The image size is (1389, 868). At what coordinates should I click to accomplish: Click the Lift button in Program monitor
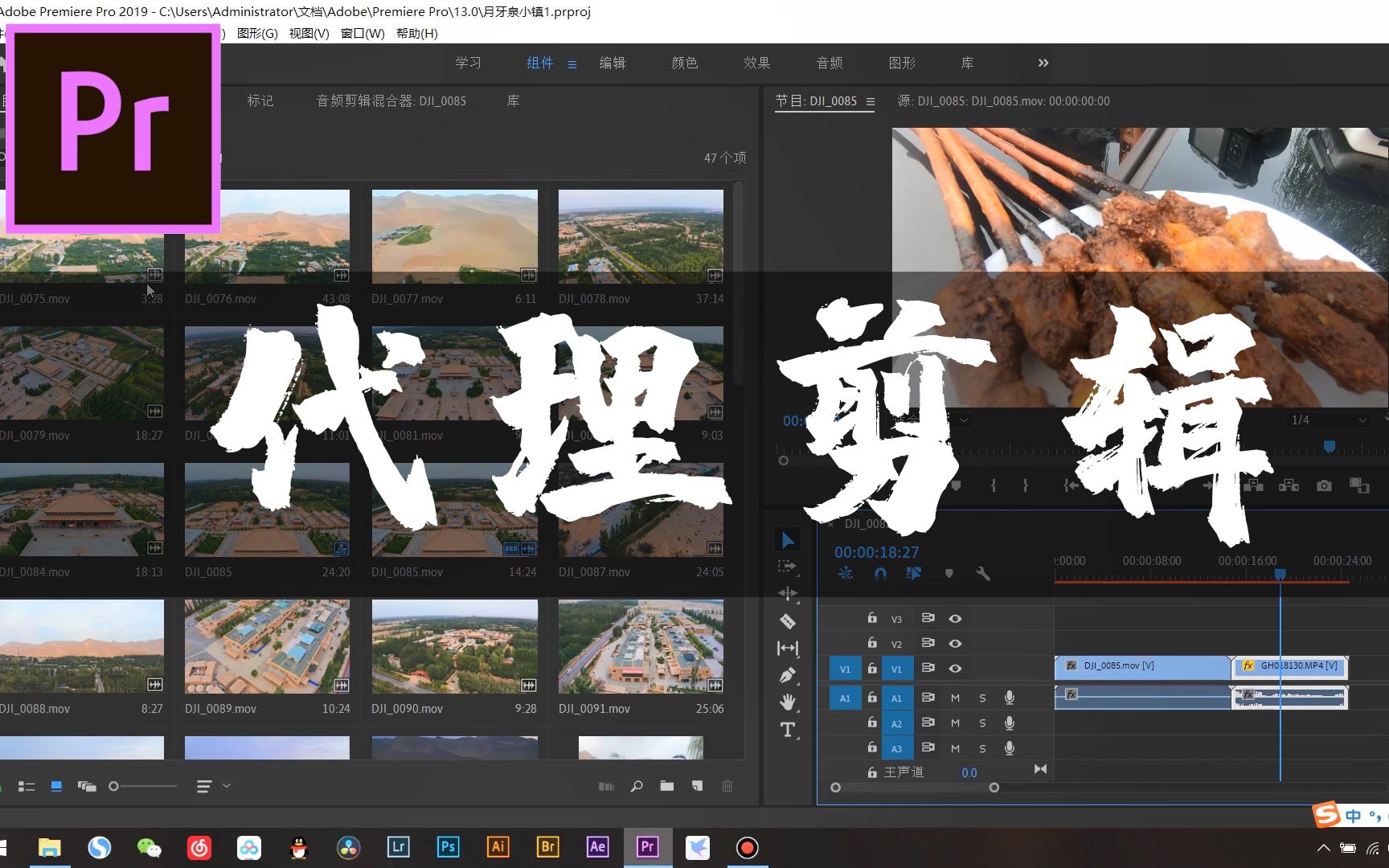click(x=1253, y=485)
